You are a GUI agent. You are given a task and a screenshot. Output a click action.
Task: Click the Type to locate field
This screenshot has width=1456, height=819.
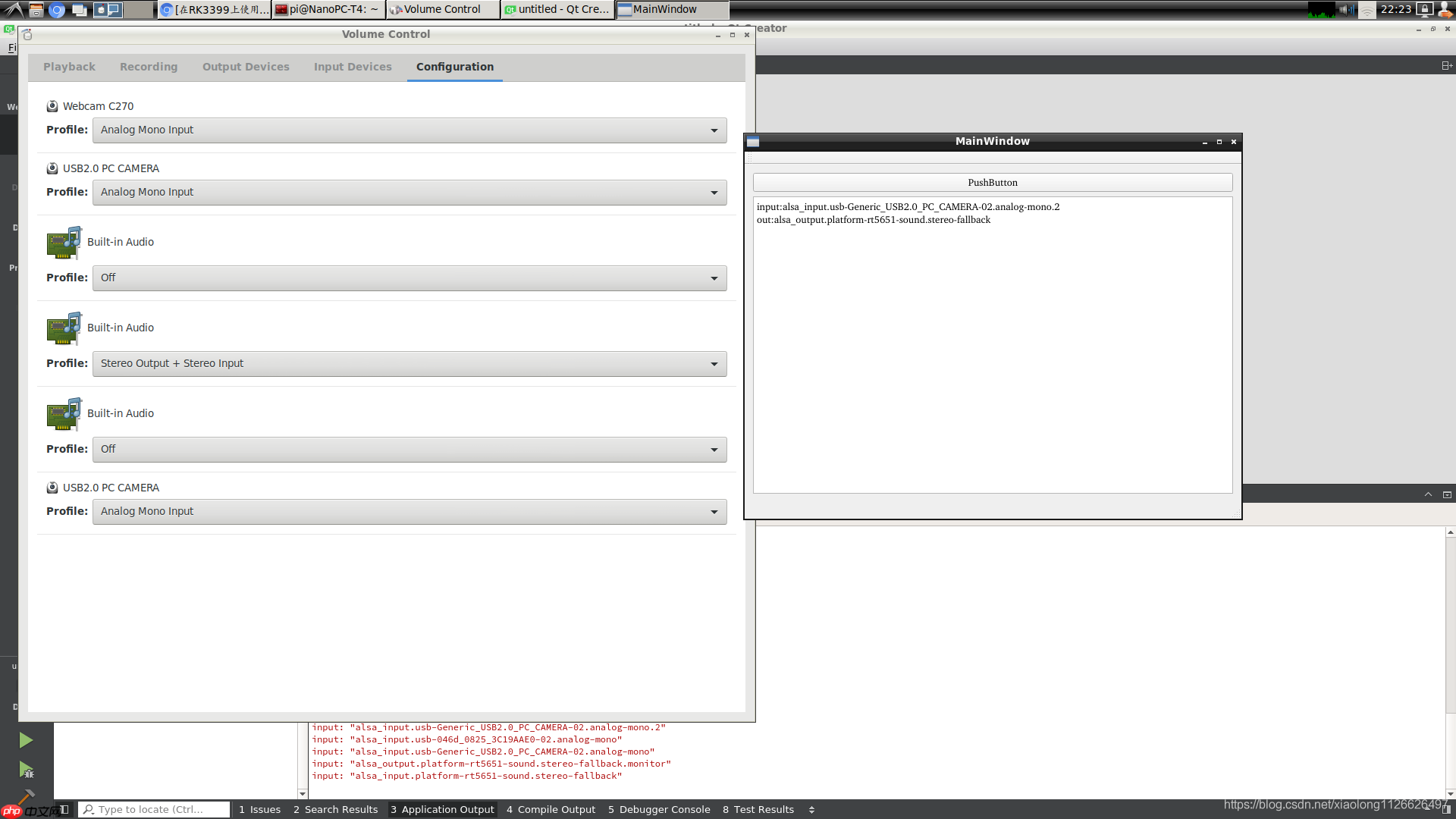(x=155, y=809)
